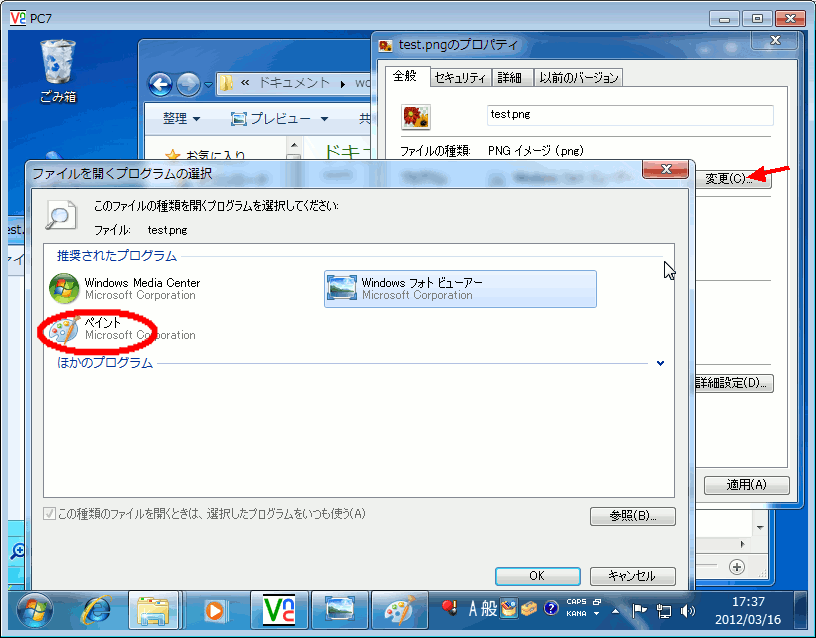This screenshot has width=816, height=638.
Task: Click the volume speaker tray icon
Action: click(x=688, y=610)
